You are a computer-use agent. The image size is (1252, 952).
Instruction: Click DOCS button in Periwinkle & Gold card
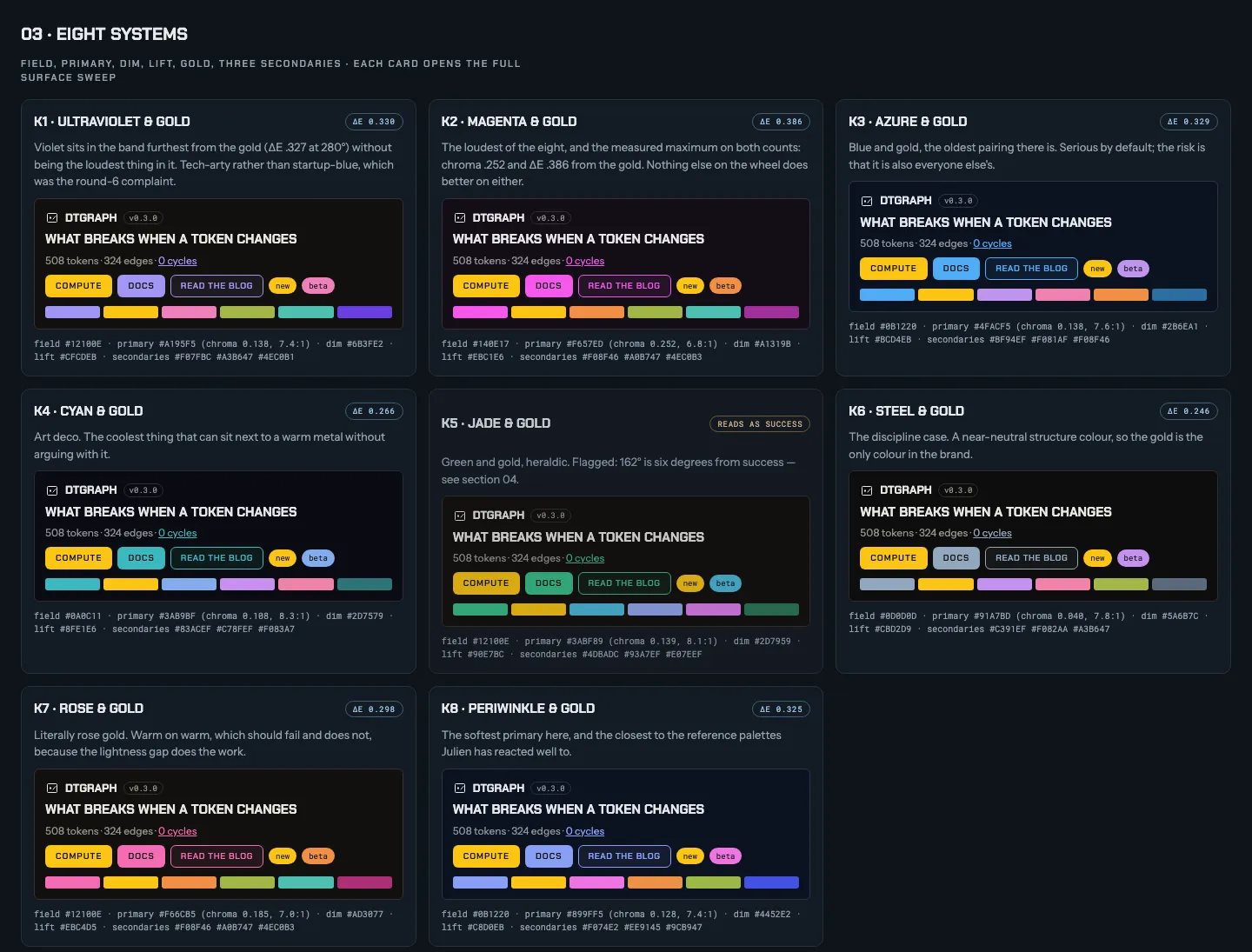pyautogui.click(x=549, y=856)
